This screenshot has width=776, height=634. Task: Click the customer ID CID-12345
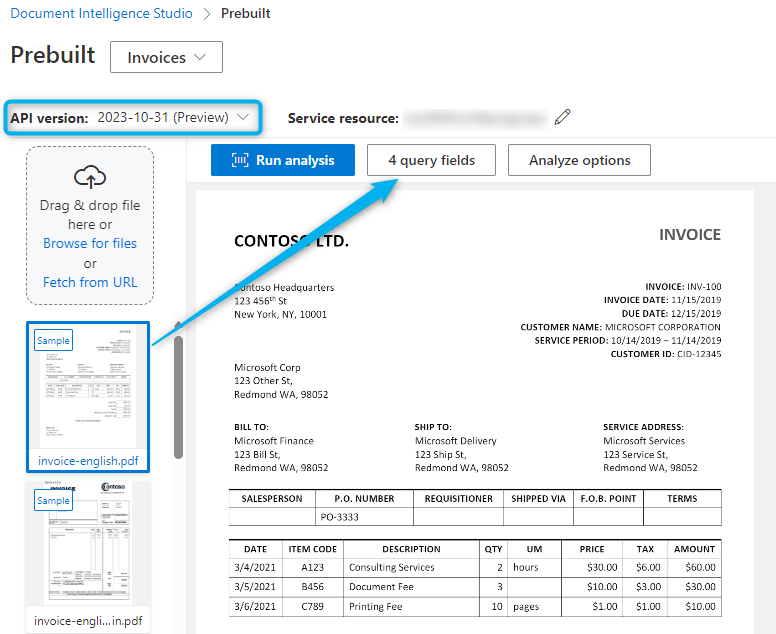[x=699, y=354]
